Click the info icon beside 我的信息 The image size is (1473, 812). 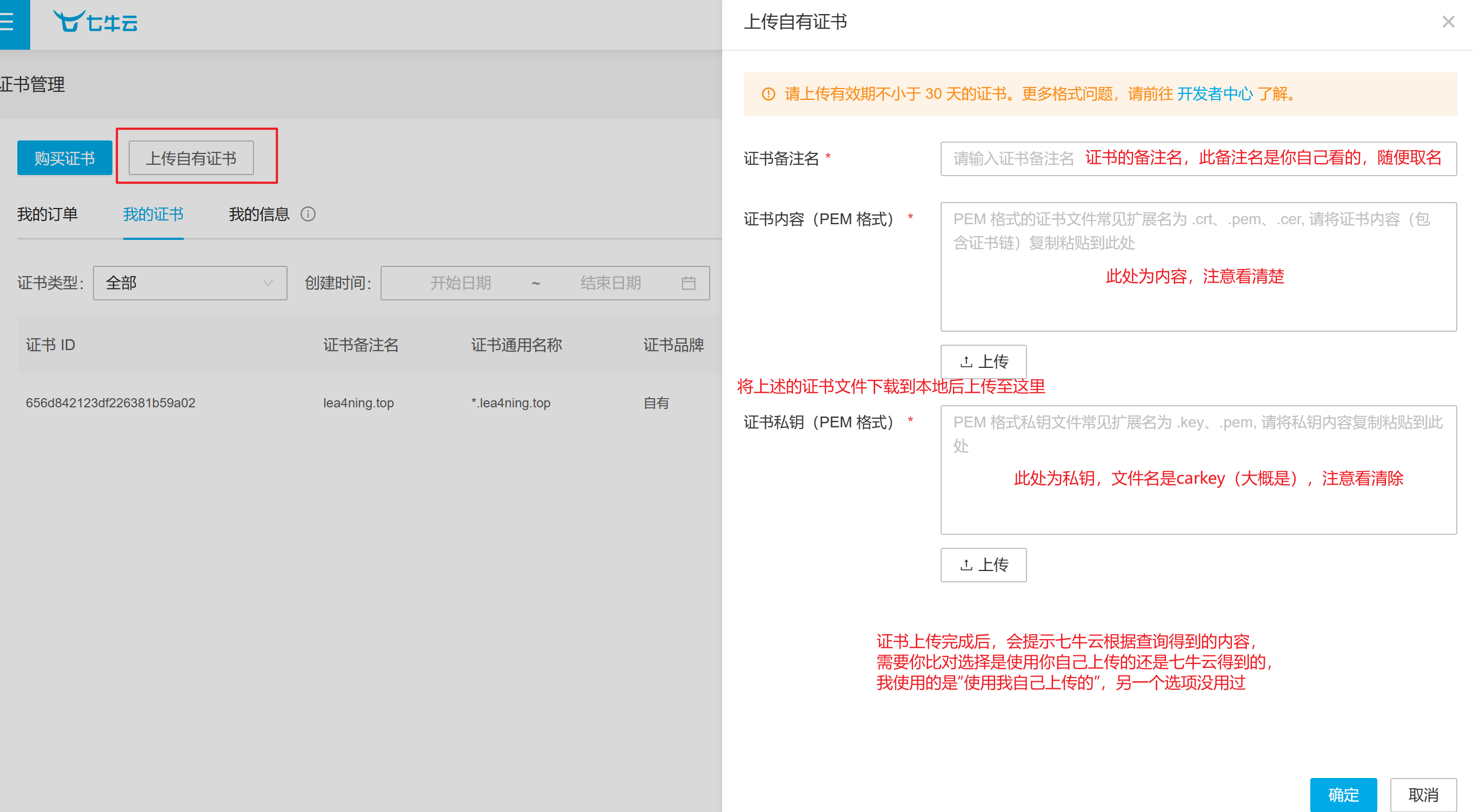click(x=308, y=214)
